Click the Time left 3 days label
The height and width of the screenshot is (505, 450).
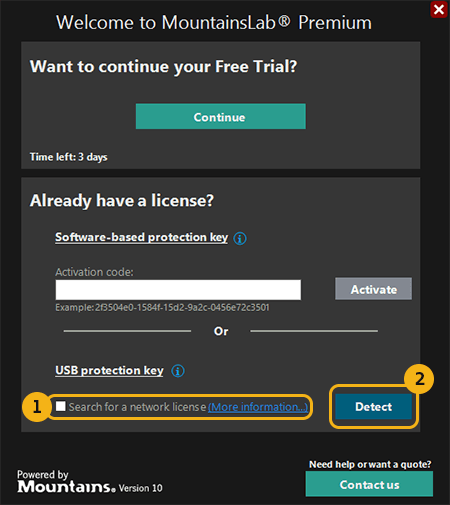(69, 157)
